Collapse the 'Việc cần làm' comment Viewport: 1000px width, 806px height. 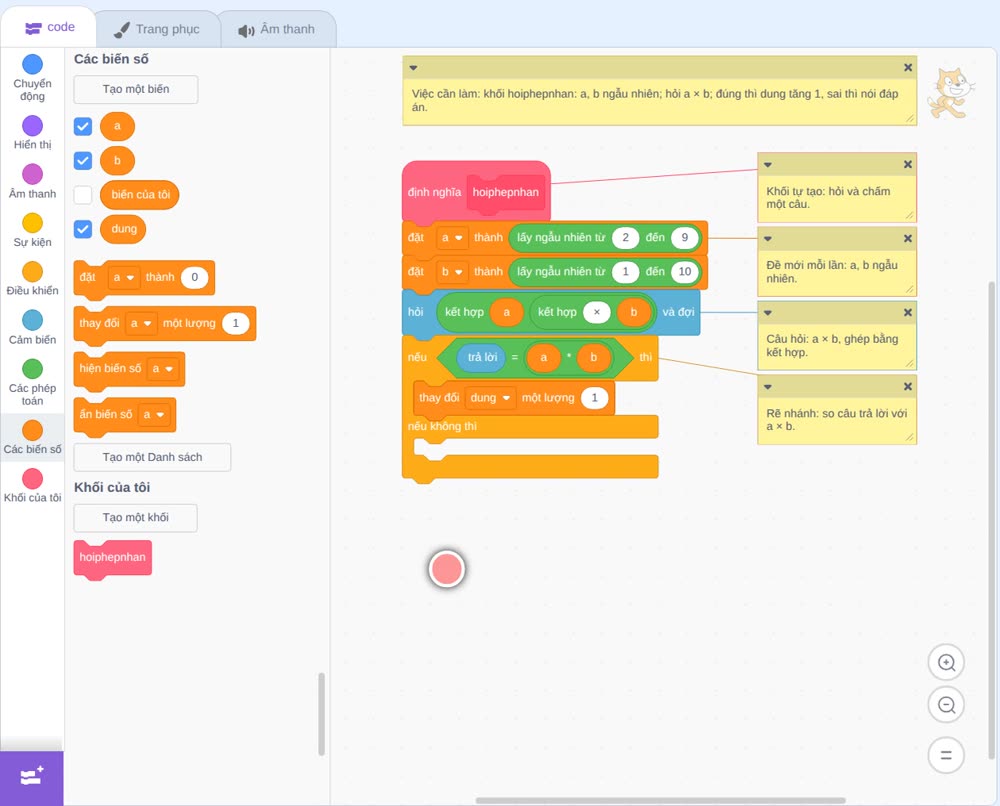point(413,68)
